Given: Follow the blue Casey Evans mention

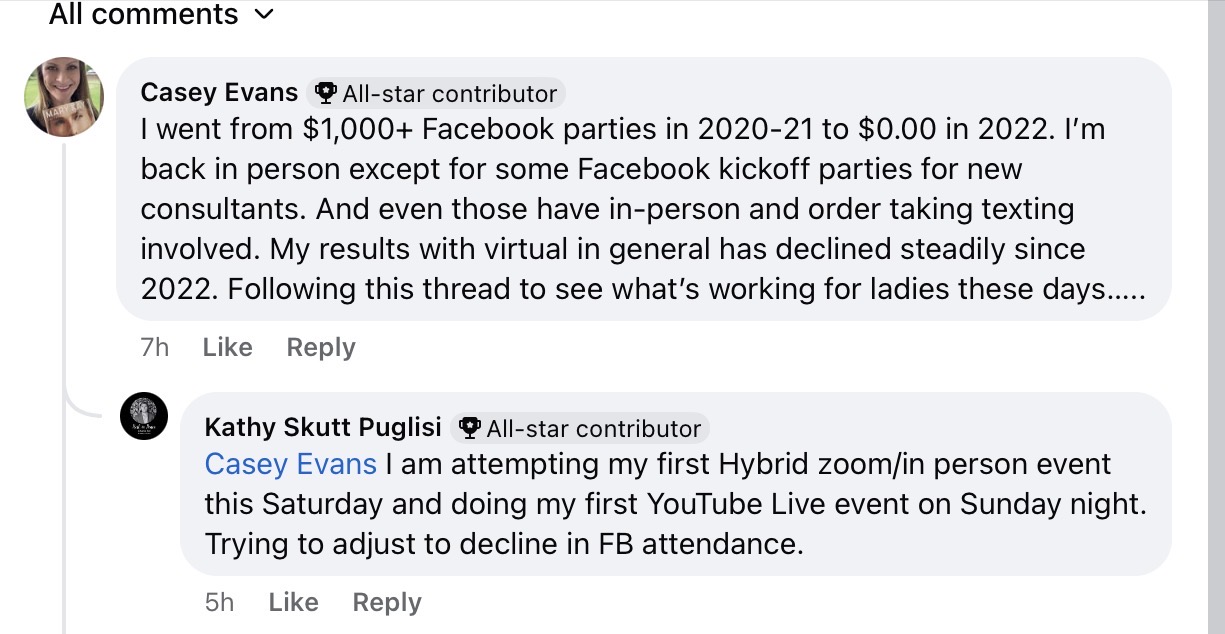Looking at the screenshot, I should 290,465.
